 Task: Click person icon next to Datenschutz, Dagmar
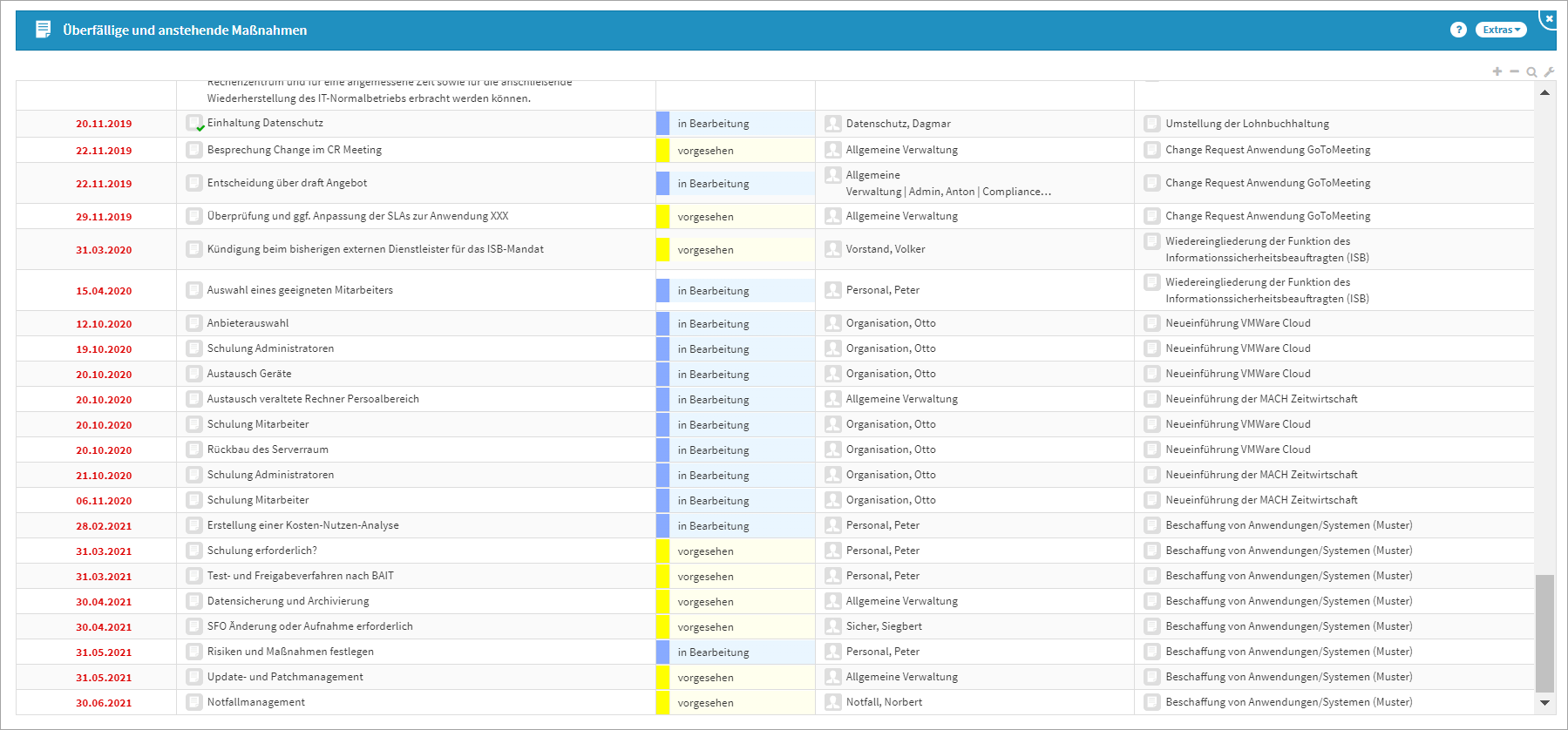[x=832, y=124]
